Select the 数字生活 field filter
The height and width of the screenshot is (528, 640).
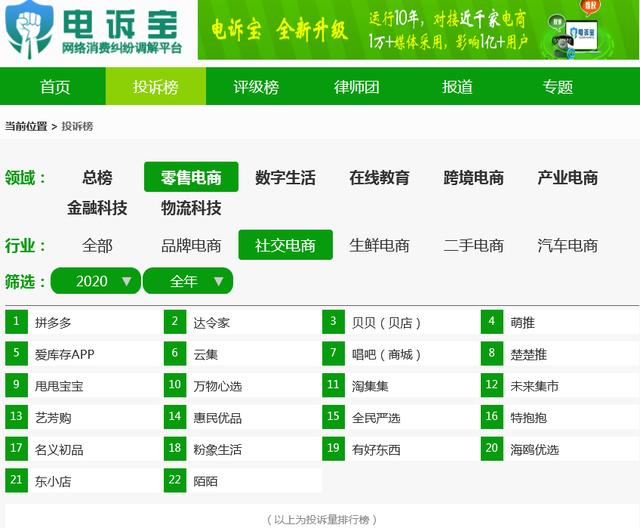point(285,177)
